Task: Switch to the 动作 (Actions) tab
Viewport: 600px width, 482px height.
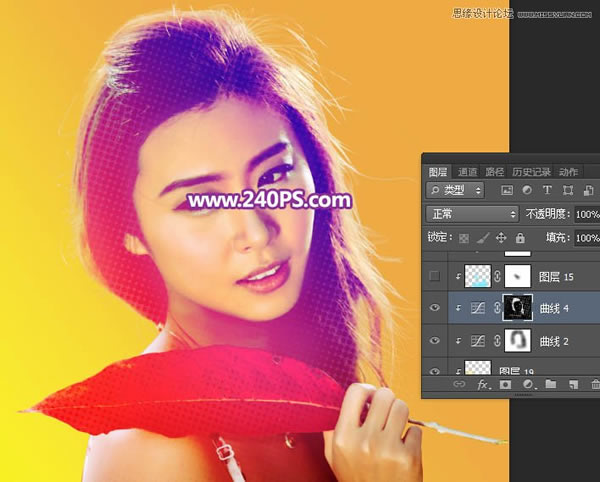Action: pyautogui.click(x=568, y=172)
